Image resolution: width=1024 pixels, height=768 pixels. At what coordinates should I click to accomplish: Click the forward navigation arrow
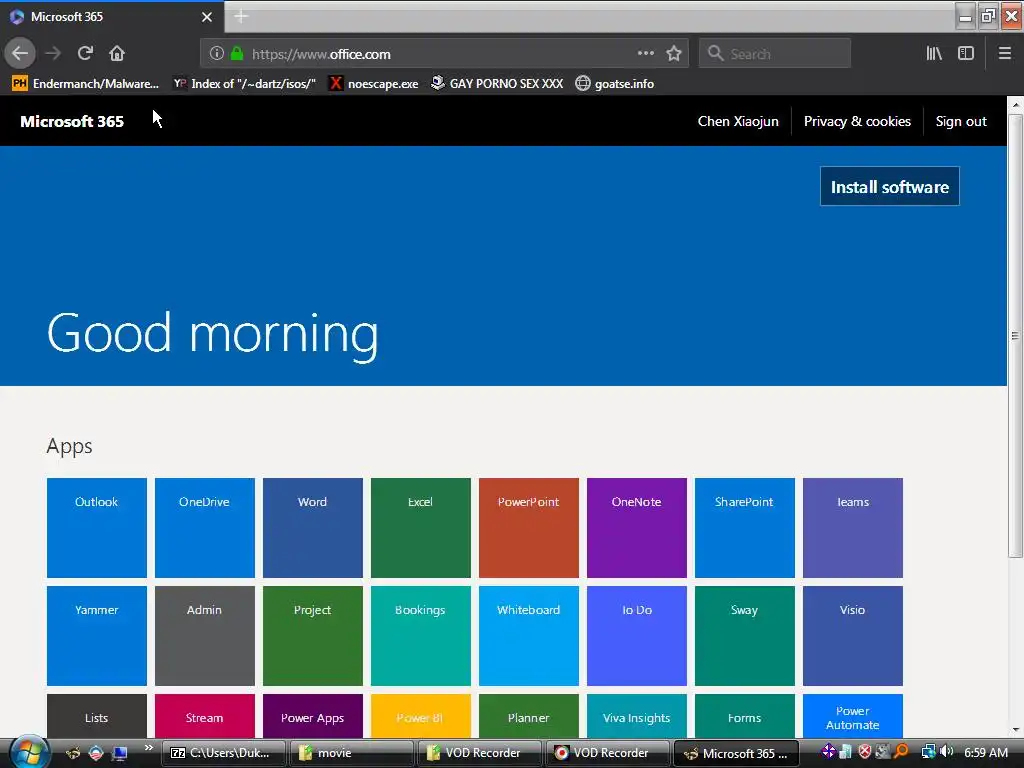54,54
